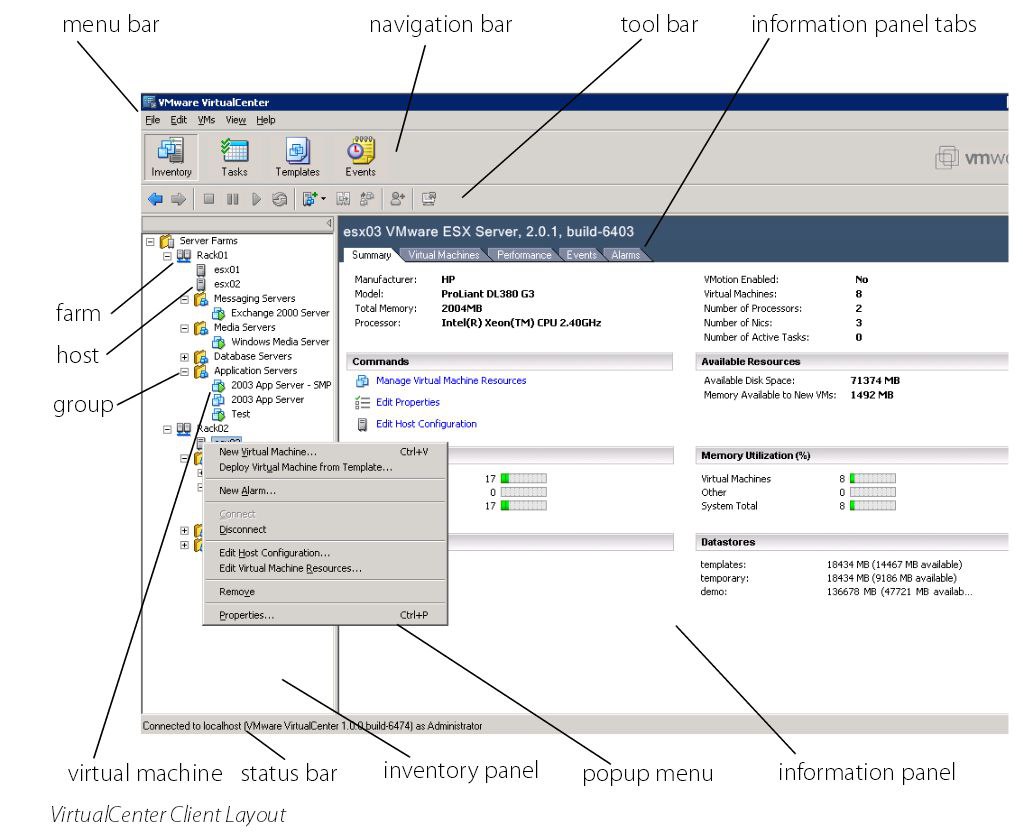The image size is (1023, 839).
Task: Click Manage Virtual Machine Resources link
Action: (451, 381)
